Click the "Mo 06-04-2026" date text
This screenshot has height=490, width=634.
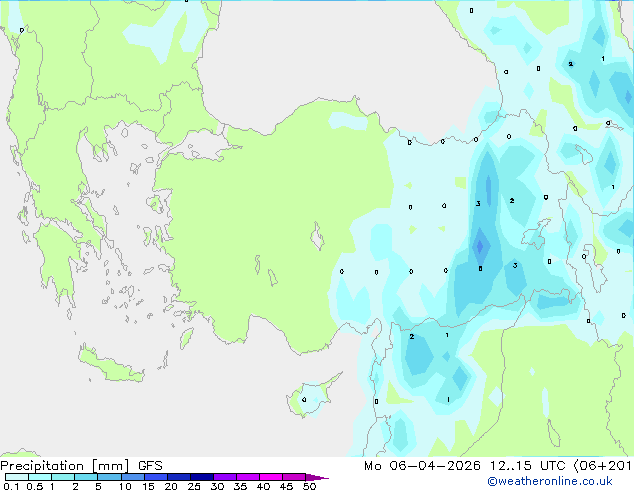click(x=422, y=466)
